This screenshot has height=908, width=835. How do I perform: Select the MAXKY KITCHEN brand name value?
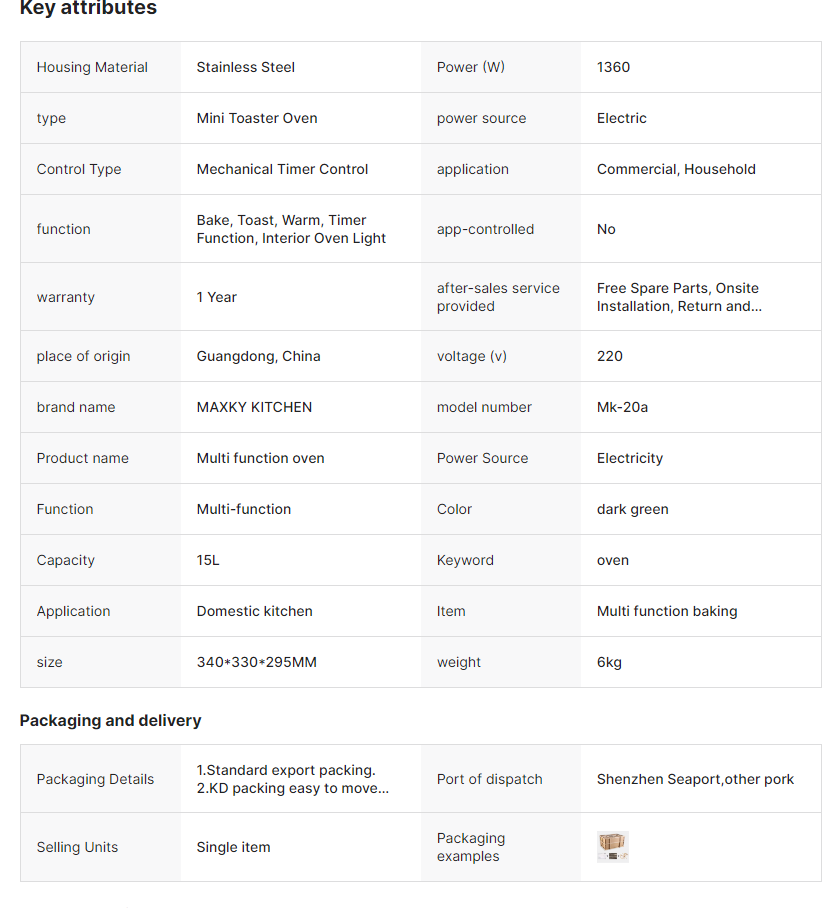254,407
